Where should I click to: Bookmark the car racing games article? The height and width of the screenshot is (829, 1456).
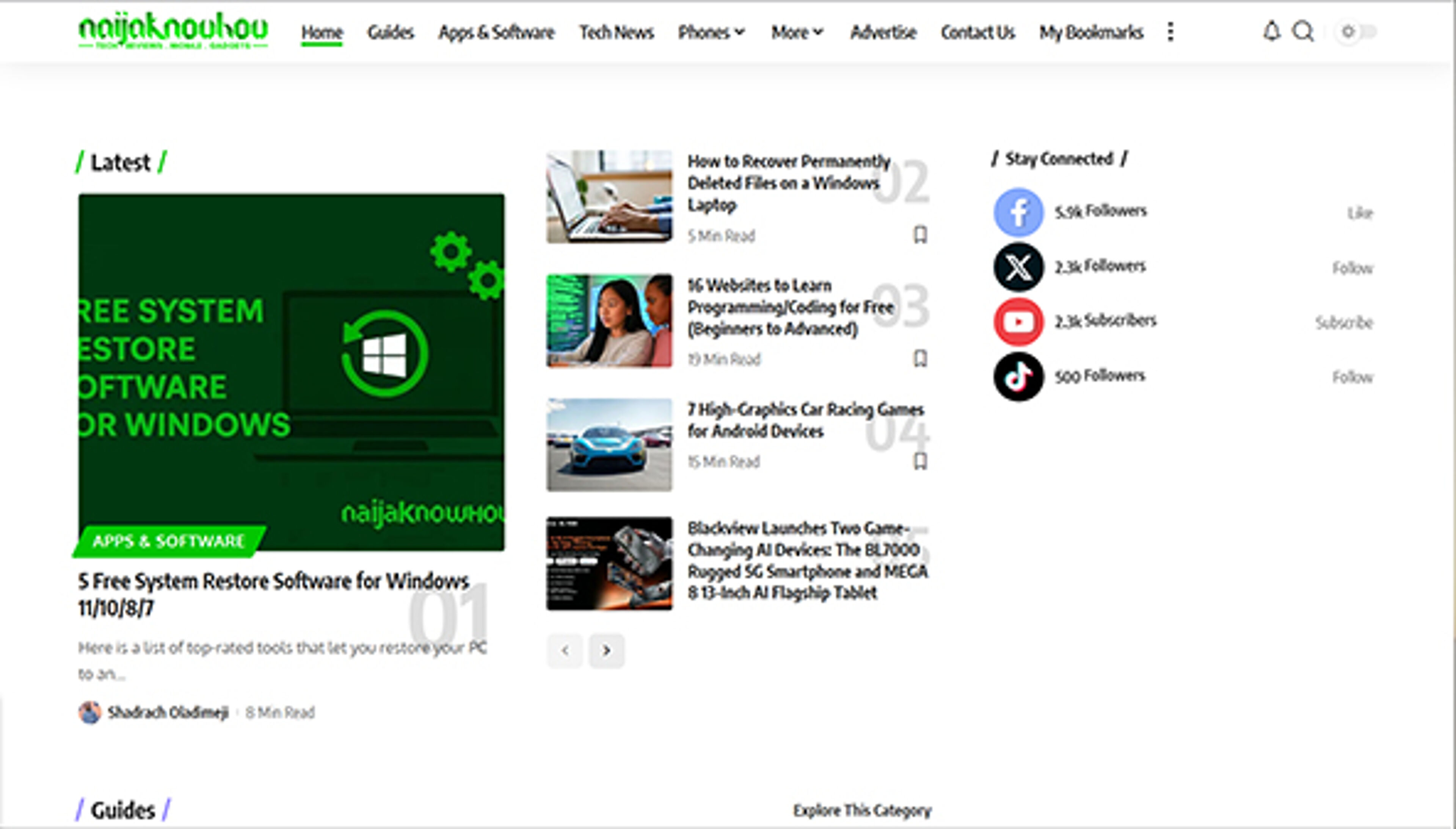tap(920, 461)
